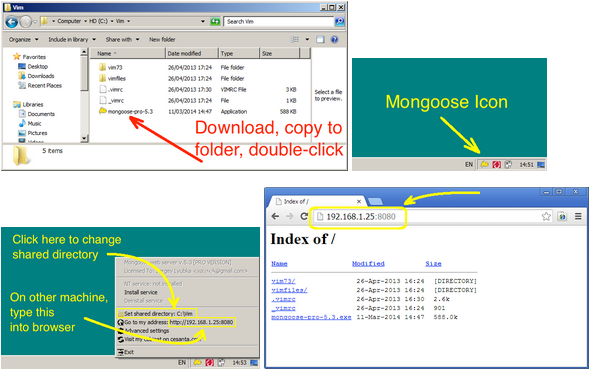Open the browser hamburger menu icon
590x370 pixels.
click(x=578, y=216)
